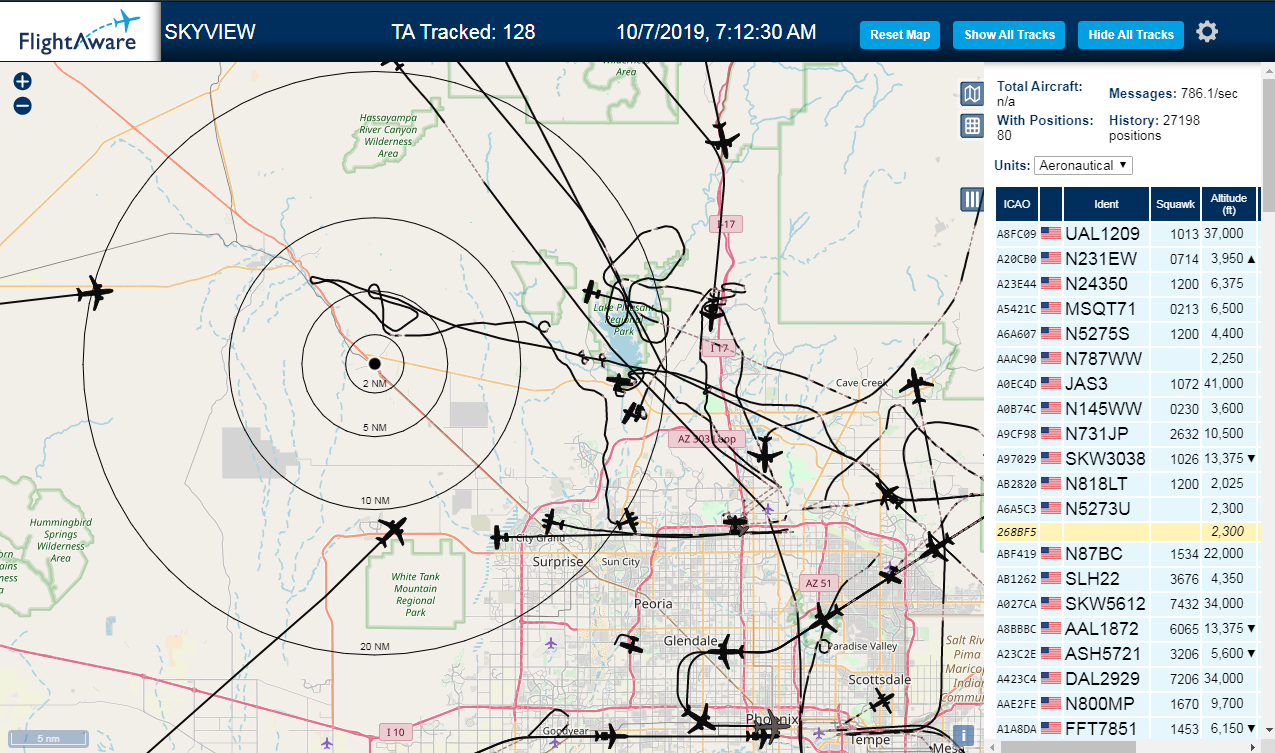Click the FlightAware logo

point(80,32)
